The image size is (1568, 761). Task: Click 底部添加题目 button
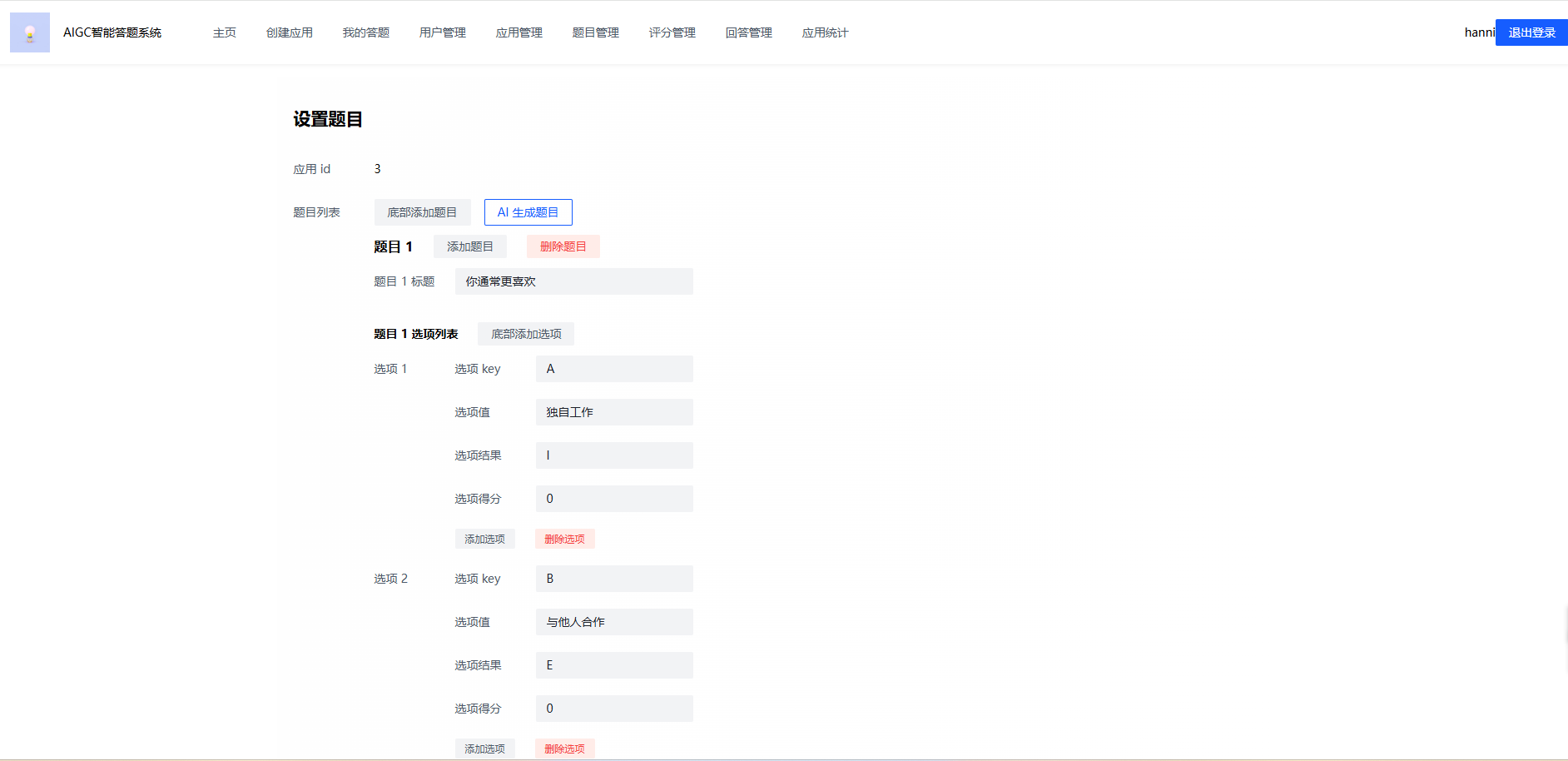(x=422, y=212)
